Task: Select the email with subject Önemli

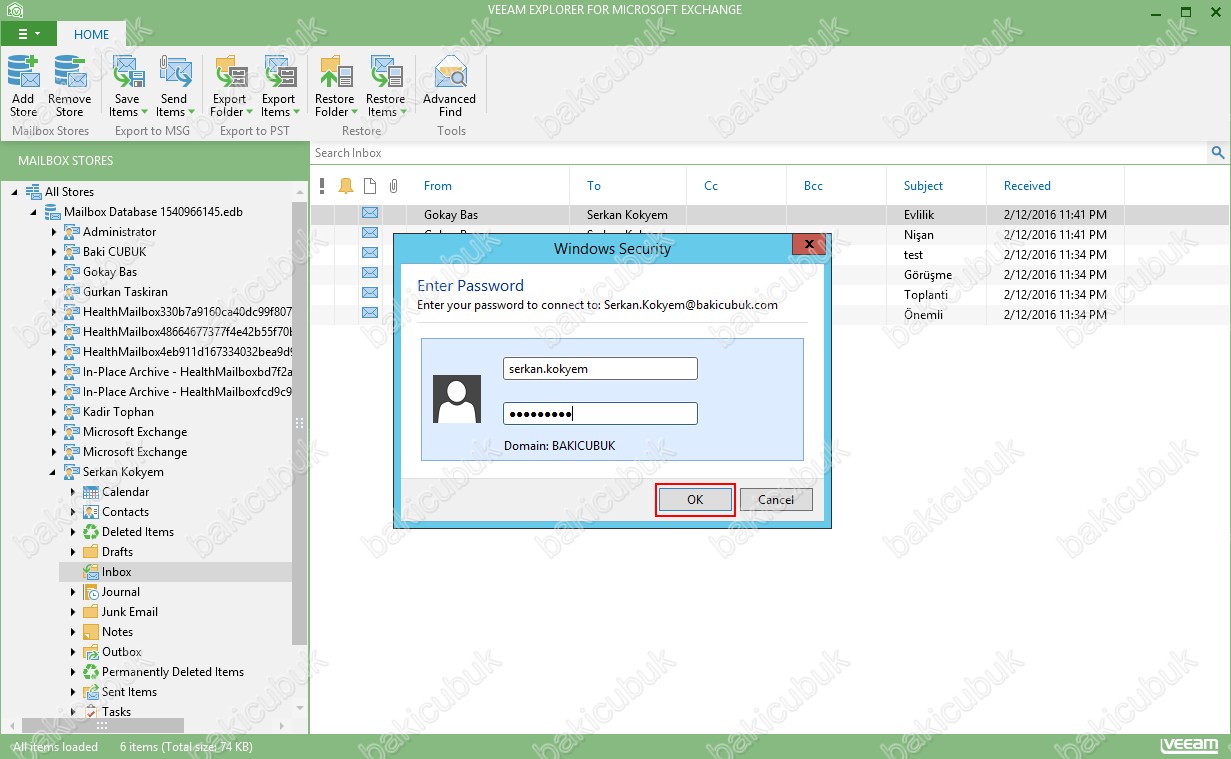Action: pyautogui.click(x=769, y=315)
